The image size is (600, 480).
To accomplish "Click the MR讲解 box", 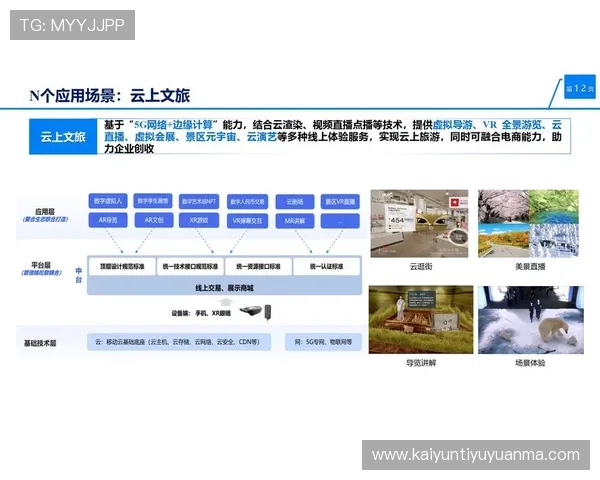I will click(x=295, y=221).
